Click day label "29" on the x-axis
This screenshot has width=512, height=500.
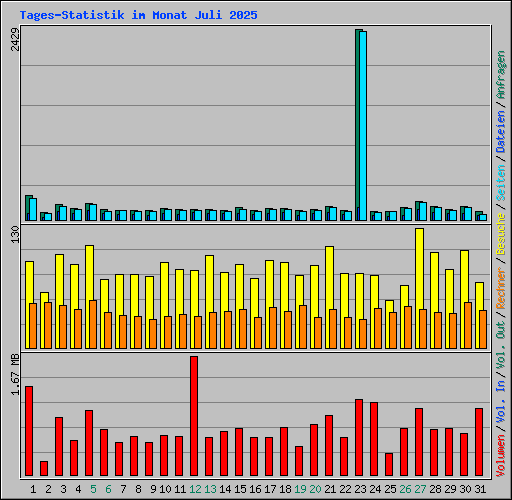pyautogui.click(x=450, y=489)
